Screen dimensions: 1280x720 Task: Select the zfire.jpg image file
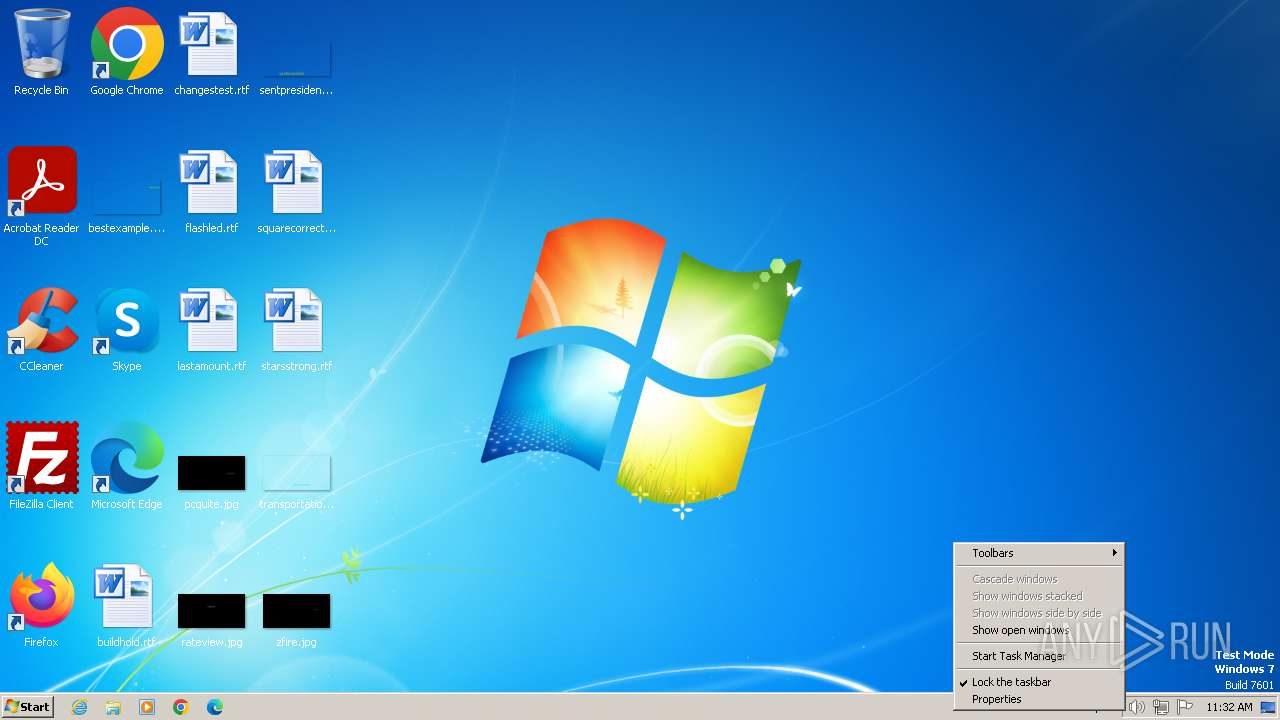point(296,620)
